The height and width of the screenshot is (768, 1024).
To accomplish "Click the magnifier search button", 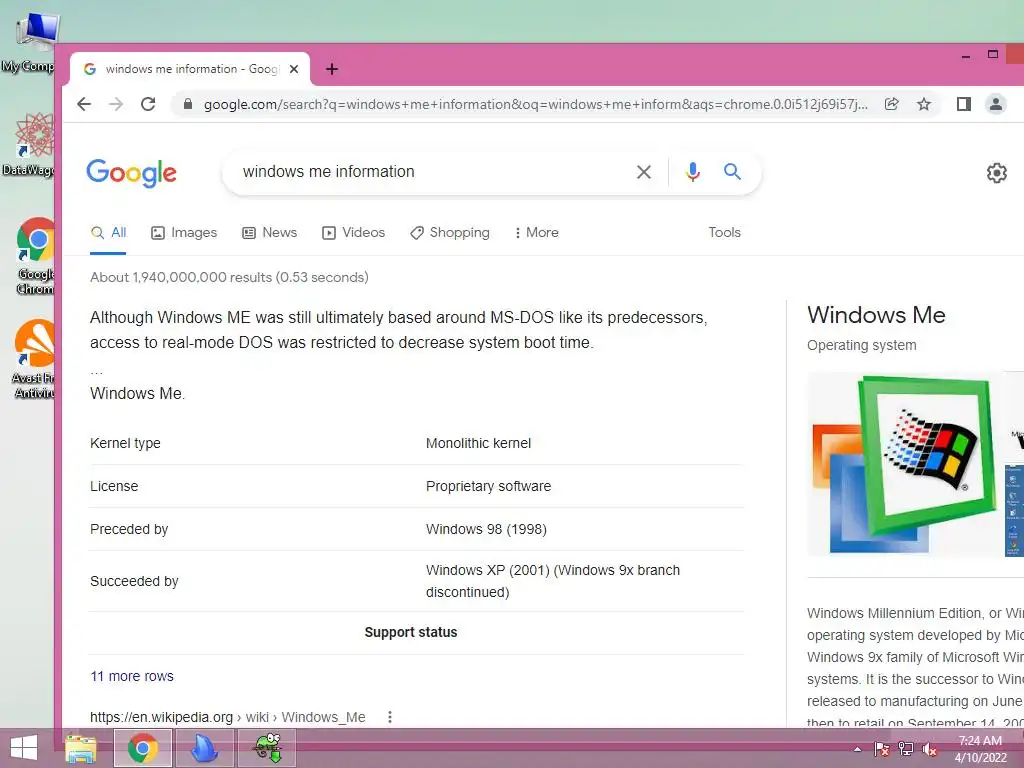I will point(732,172).
